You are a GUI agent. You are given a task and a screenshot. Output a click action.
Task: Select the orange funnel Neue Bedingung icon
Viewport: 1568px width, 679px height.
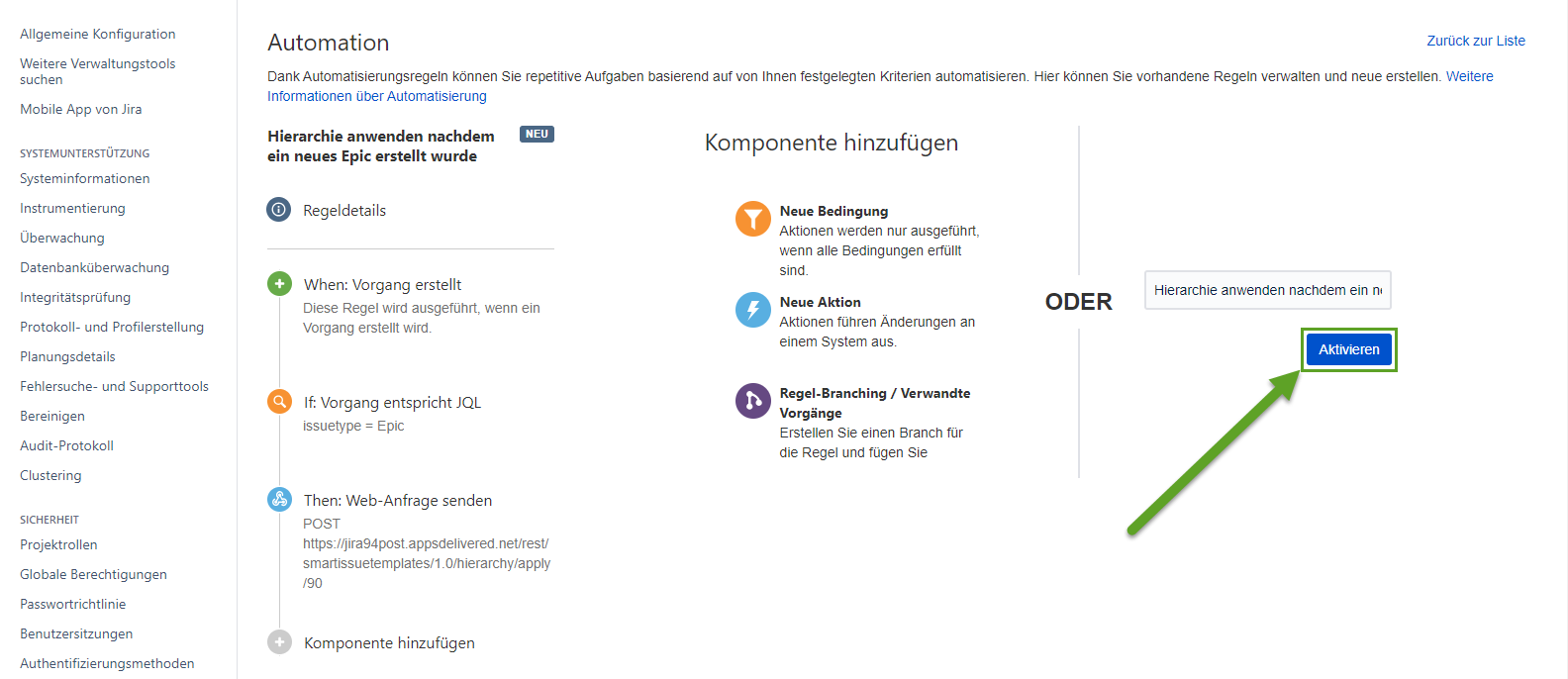click(x=752, y=219)
